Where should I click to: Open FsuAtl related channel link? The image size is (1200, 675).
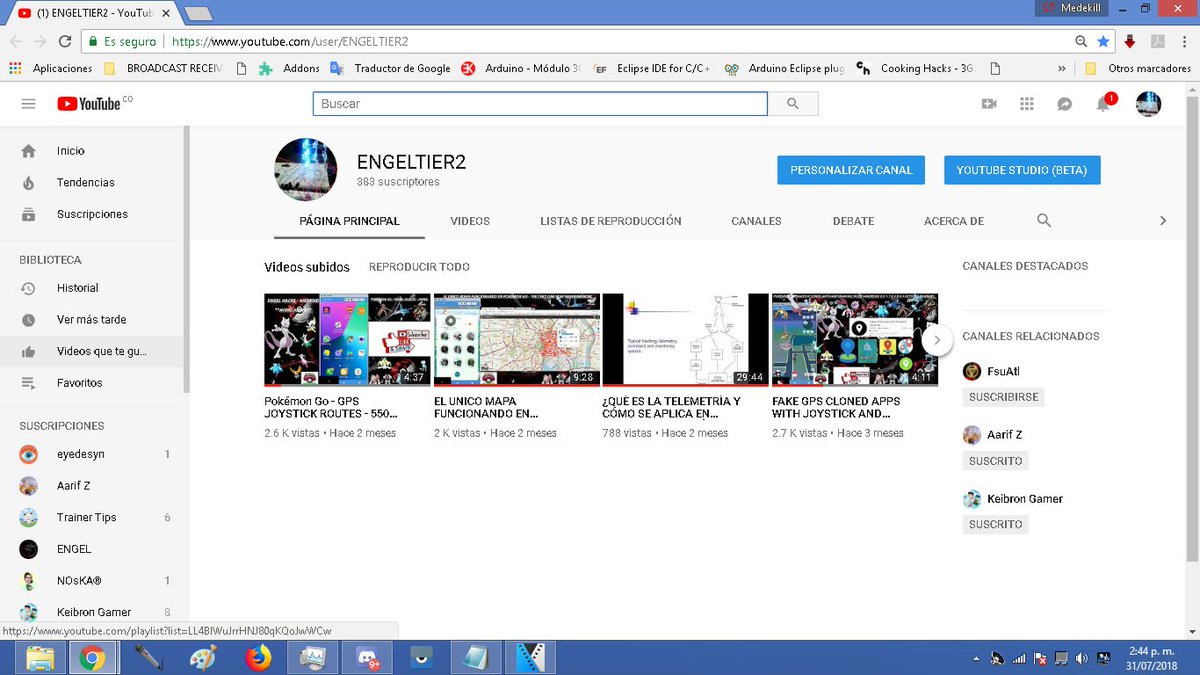tap(1005, 371)
